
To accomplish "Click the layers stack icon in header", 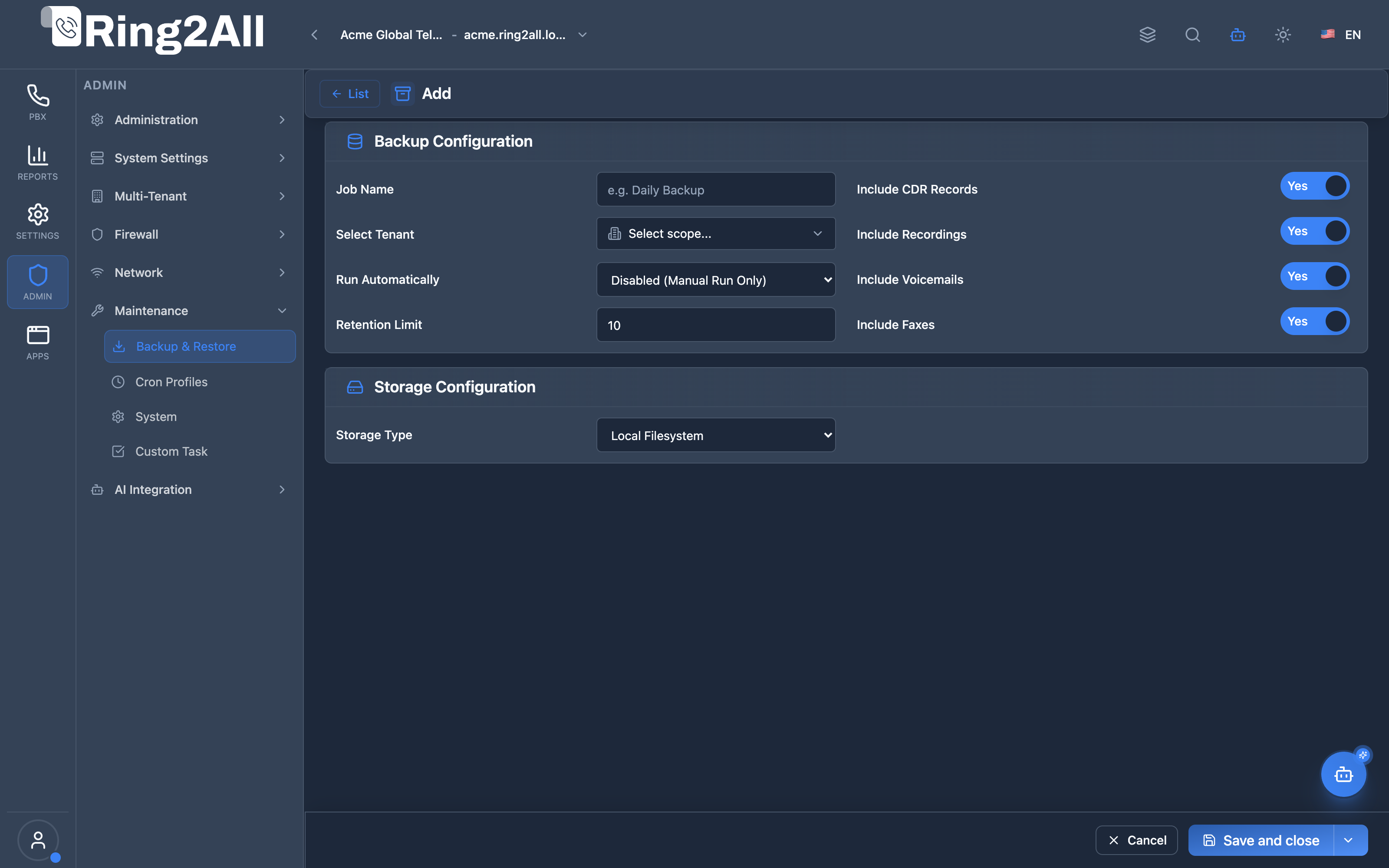I will coord(1147,34).
